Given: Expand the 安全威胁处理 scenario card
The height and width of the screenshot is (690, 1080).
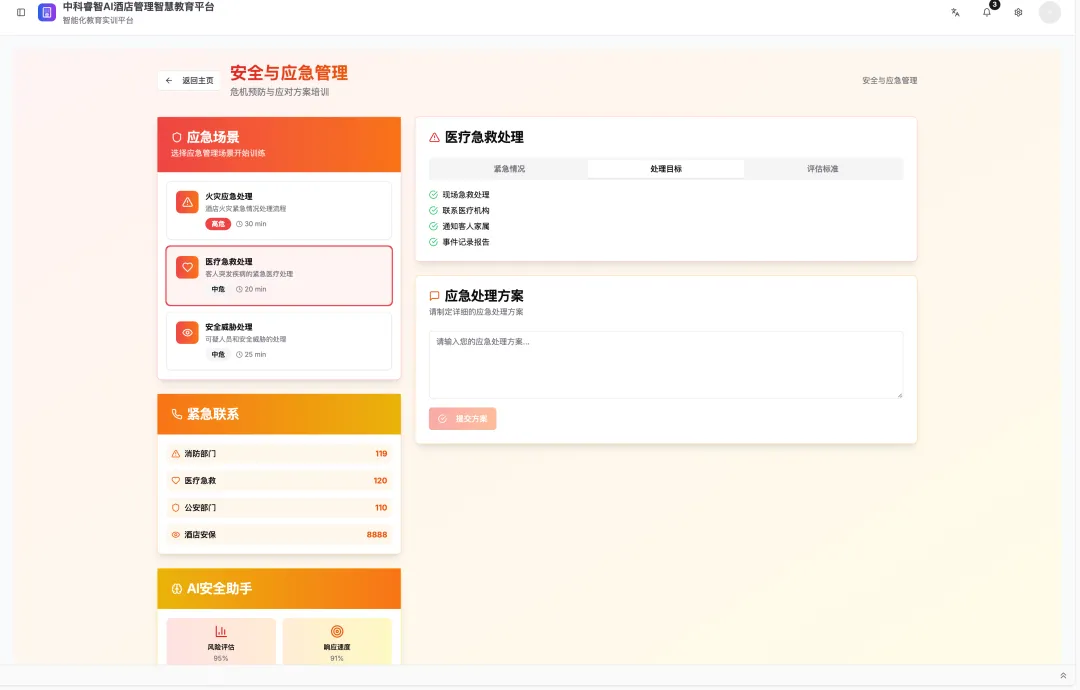Looking at the screenshot, I should tap(279, 341).
